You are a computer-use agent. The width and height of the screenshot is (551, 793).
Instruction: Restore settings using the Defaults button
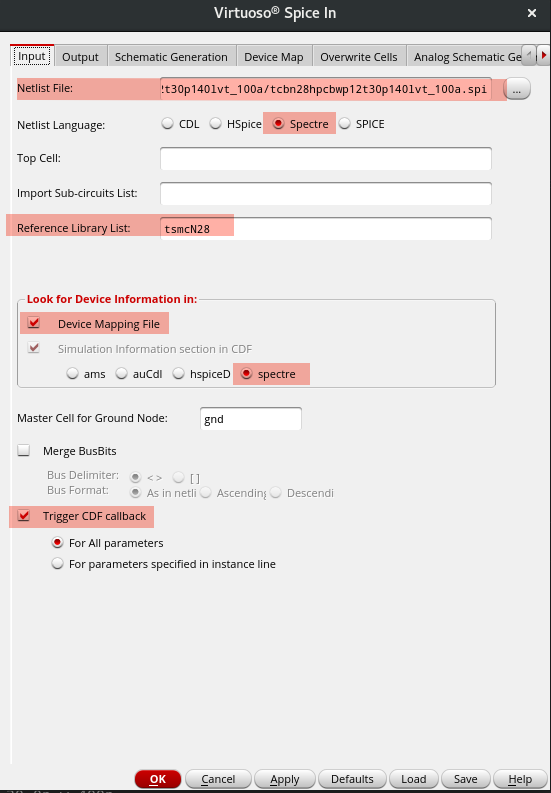pos(352,779)
